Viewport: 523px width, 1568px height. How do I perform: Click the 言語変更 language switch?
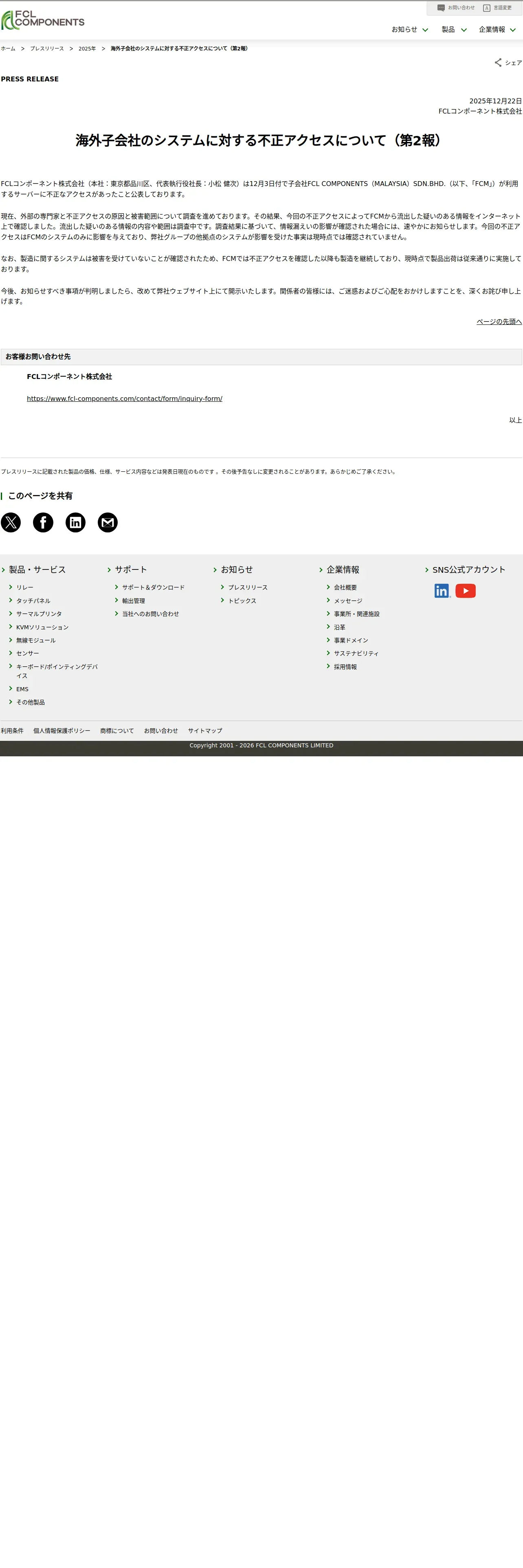pyautogui.click(x=497, y=8)
